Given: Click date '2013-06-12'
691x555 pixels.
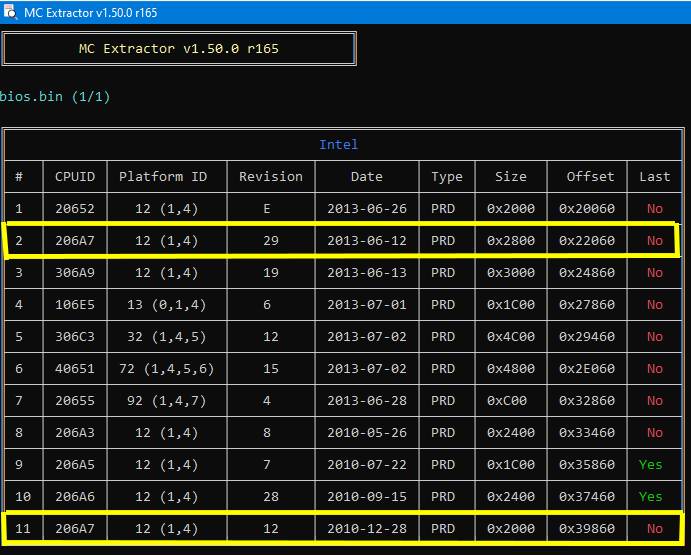Looking at the screenshot, I should point(367,241).
